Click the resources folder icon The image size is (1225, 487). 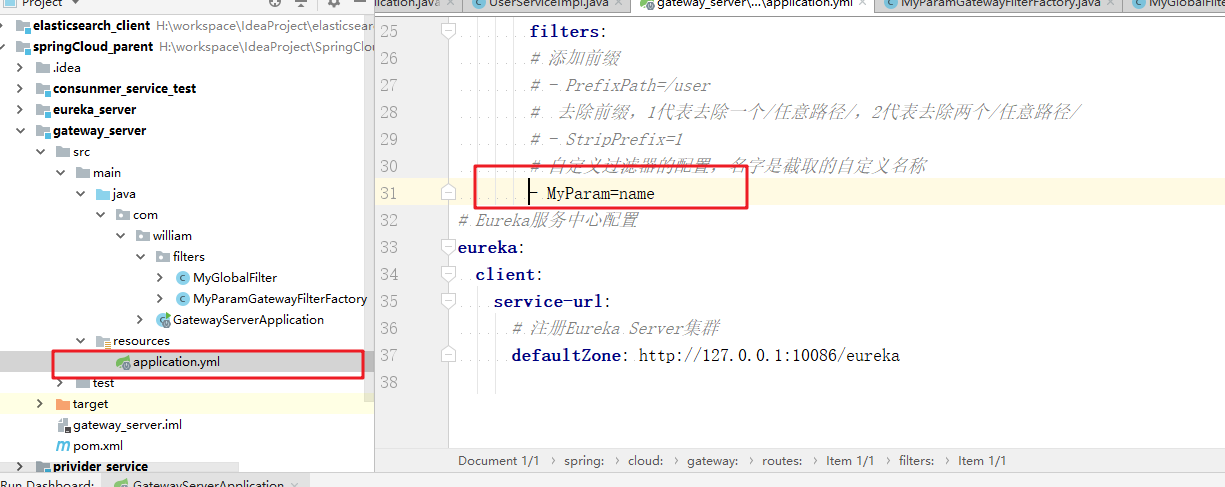pos(103,341)
